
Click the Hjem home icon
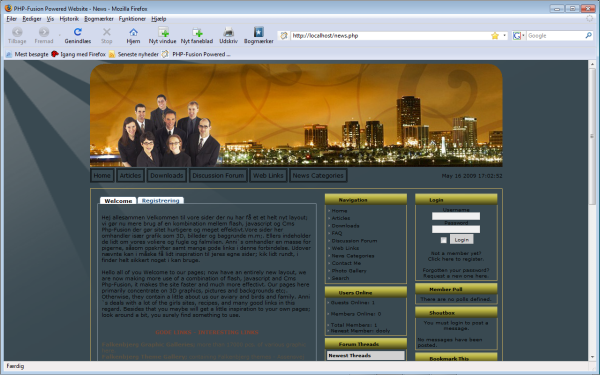(x=133, y=32)
